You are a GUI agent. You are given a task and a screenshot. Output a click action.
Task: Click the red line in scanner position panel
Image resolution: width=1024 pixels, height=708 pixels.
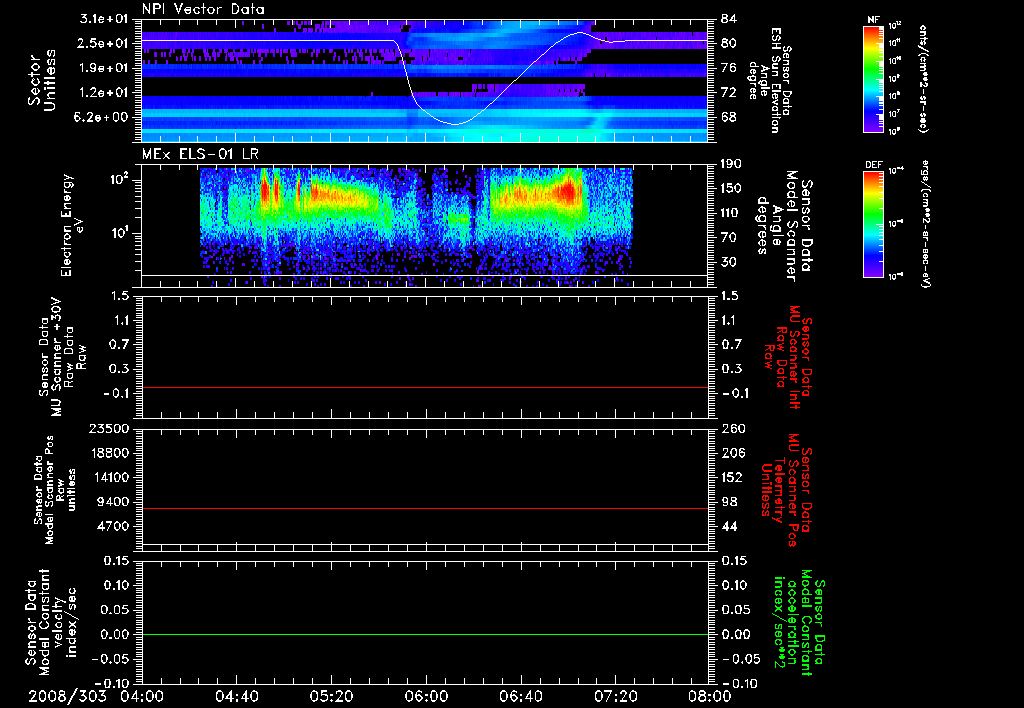(425, 509)
